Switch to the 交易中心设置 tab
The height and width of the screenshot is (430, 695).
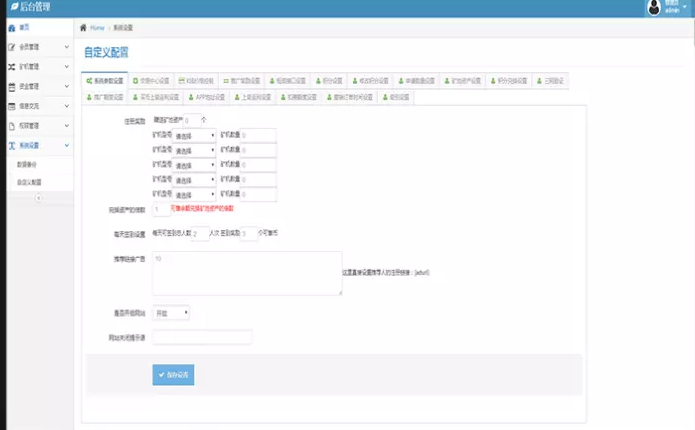pyautogui.click(x=150, y=80)
